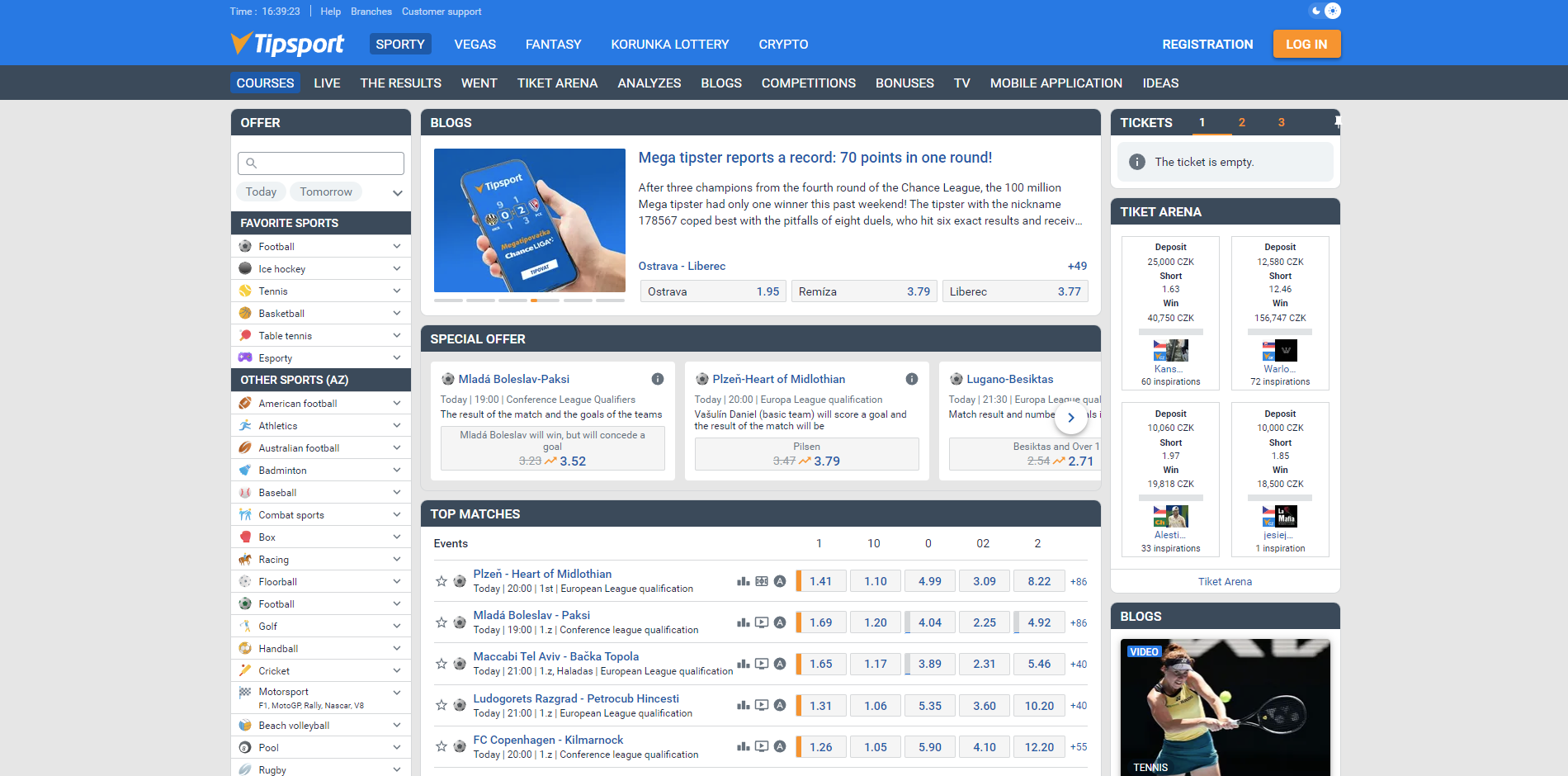Open statistics icon for Plzeň - Heart of Midlothian
Image resolution: width=1568 pixels, height=776 pixels.
(744, 581)
